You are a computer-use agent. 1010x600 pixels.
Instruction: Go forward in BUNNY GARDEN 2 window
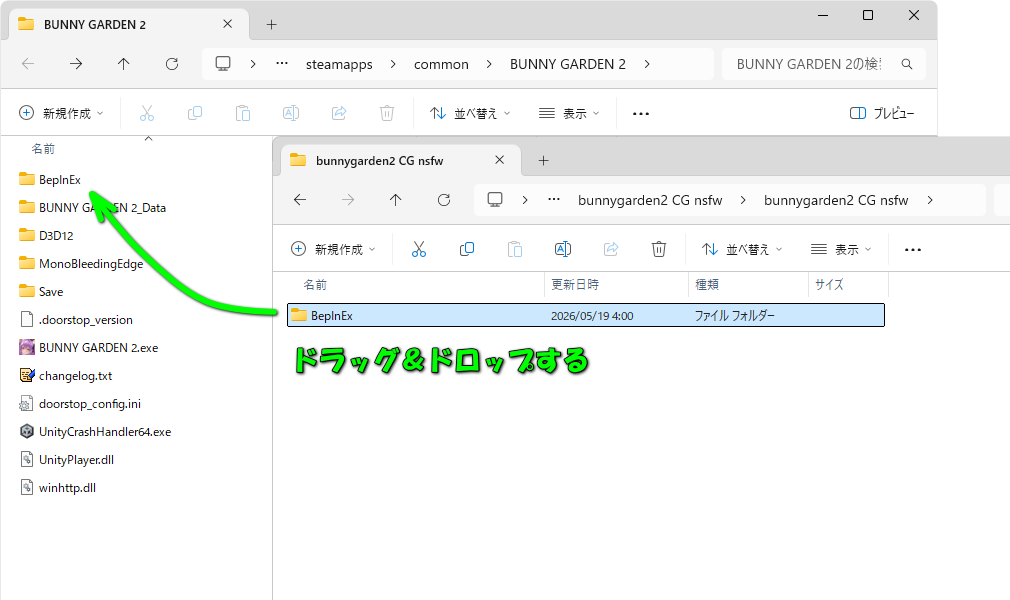pos(76,64)
